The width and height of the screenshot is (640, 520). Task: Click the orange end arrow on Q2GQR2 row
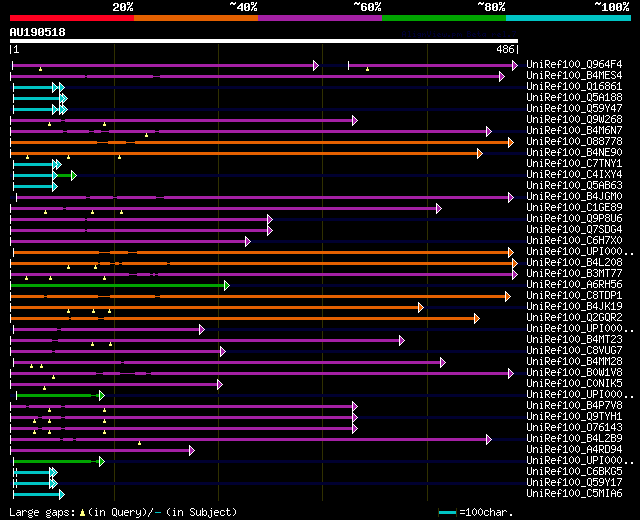pos(477,319)
